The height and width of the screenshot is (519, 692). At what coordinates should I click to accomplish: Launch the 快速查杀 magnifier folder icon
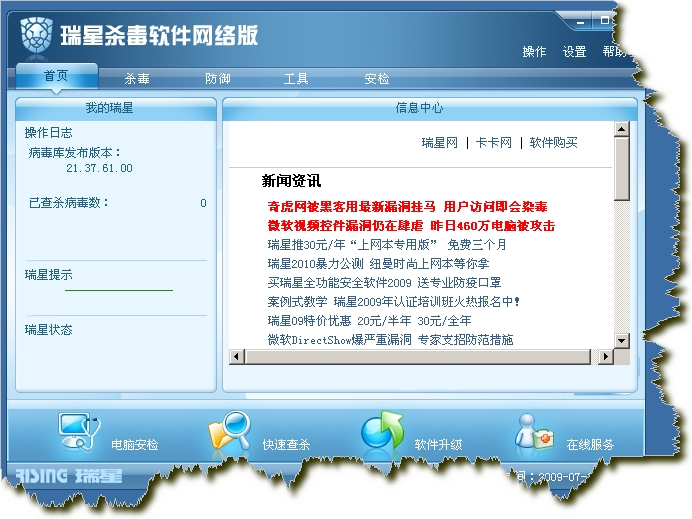coord(229,430)
